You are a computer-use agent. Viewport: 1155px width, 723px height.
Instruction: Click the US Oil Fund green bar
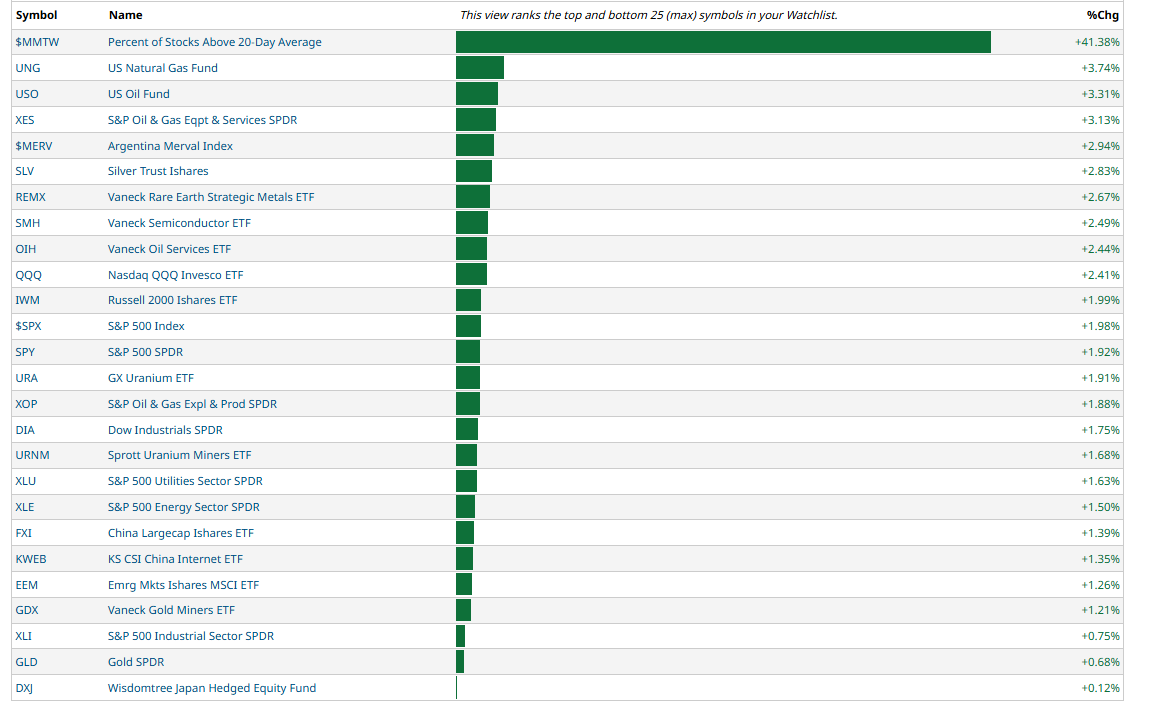pyautogui.click(x=476, y=94)
